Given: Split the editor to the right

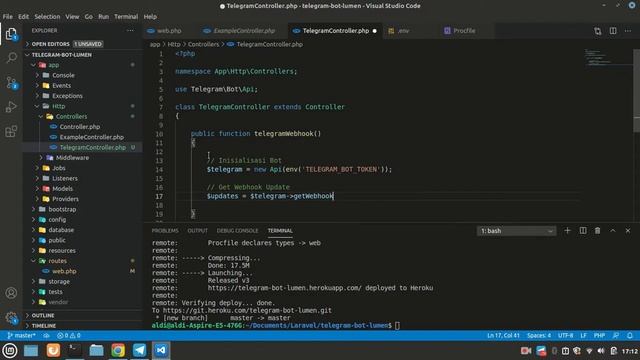Looking at the screenshot, I should pyautogui.click(x=613, y=31).
